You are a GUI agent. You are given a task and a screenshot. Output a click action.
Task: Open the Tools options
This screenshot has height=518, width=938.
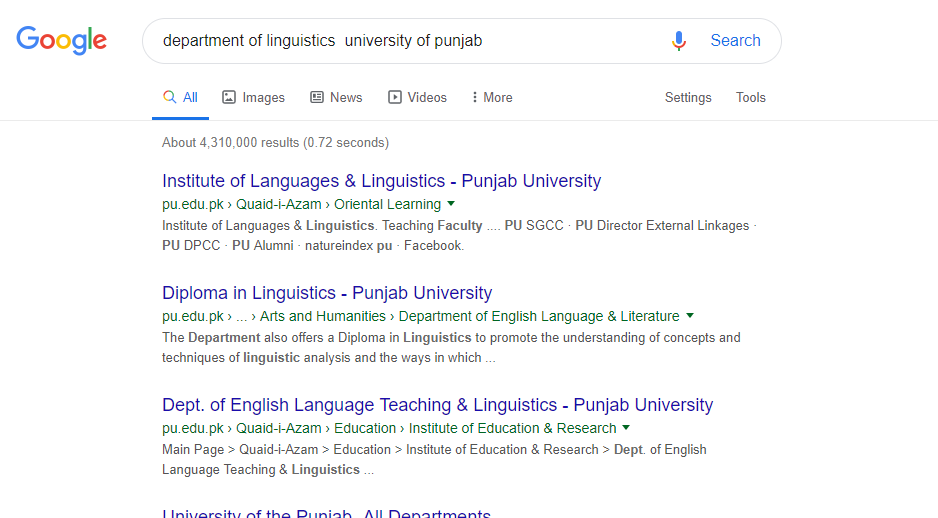(x=751, y=97)
